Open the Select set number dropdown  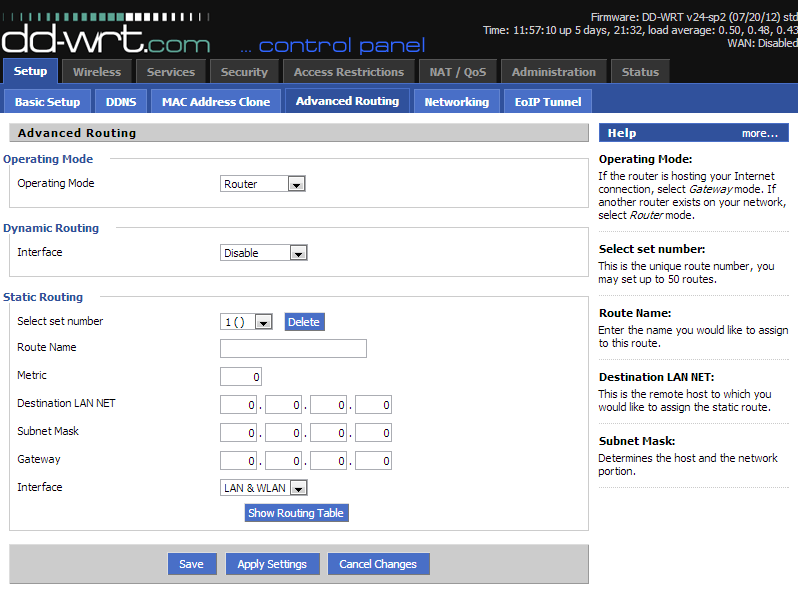(x=247, y=322)
